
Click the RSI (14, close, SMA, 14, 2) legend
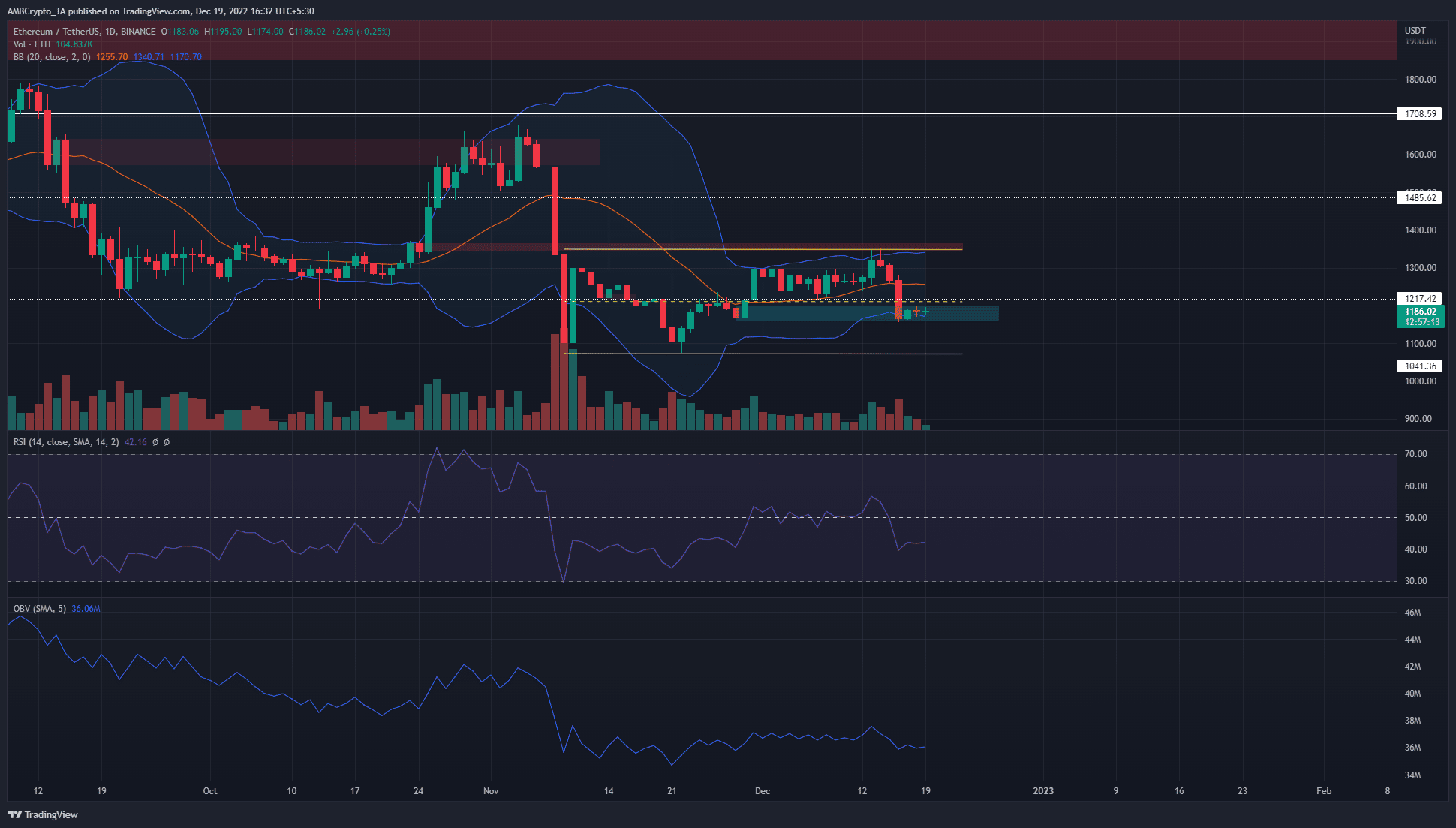(66, 442)
